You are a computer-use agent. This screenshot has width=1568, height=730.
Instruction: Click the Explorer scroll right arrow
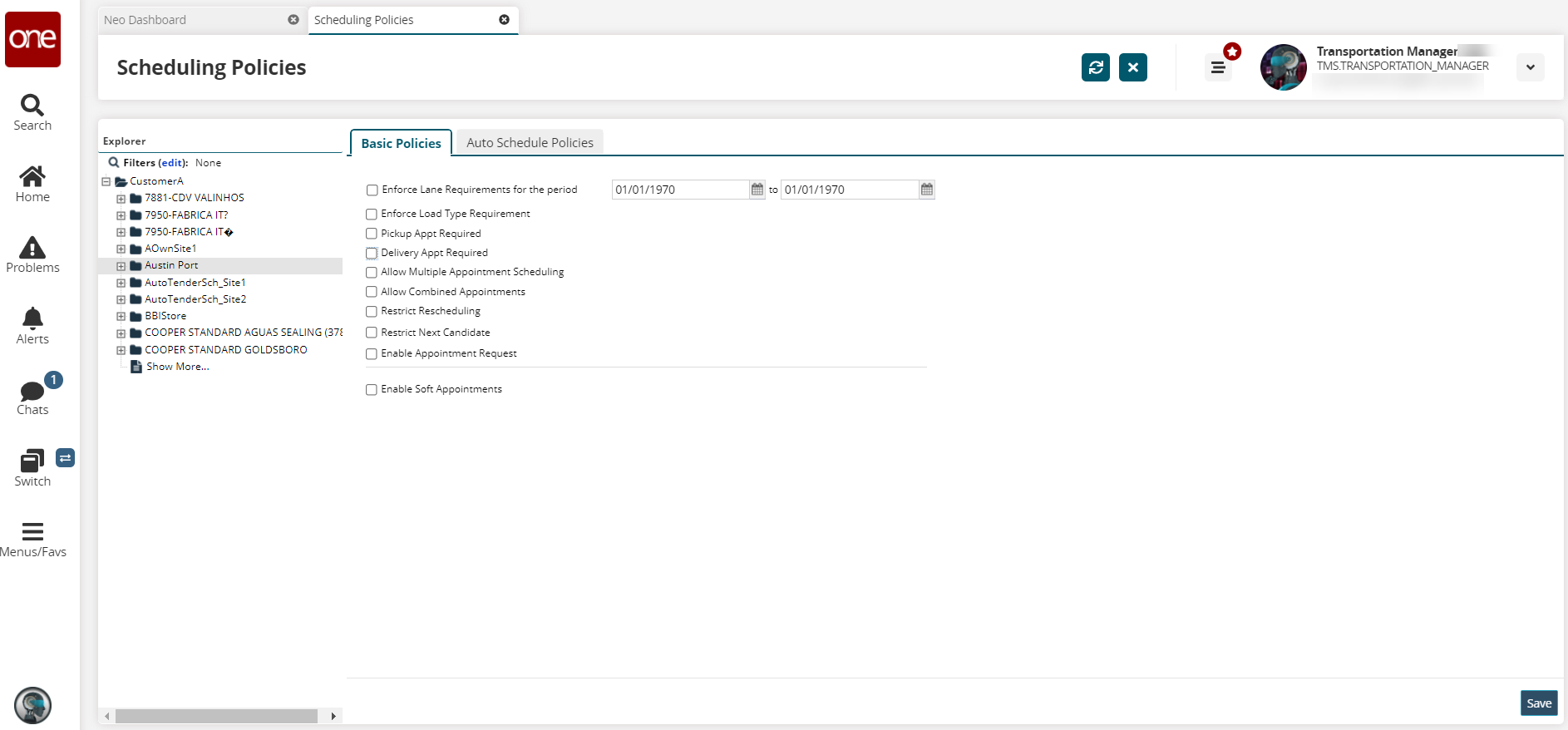coord(333,716)
